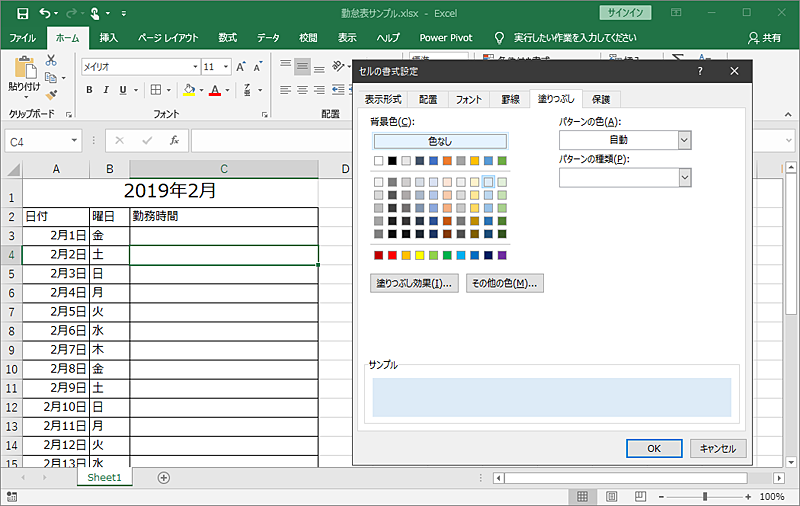Click the Name Box showing C4
Screen dimensions: 800x506
35,141
